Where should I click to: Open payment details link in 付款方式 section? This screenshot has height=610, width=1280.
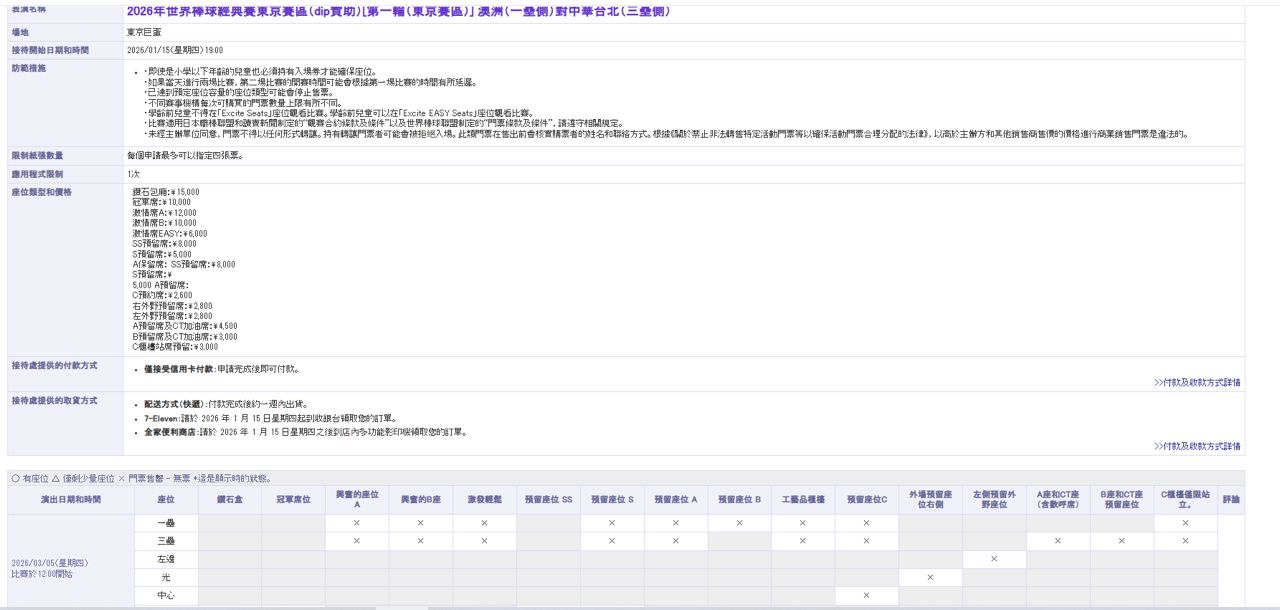pos(1197,382)
